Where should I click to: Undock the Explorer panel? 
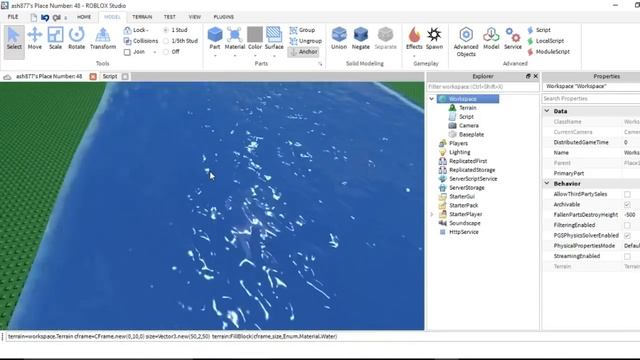528,76
